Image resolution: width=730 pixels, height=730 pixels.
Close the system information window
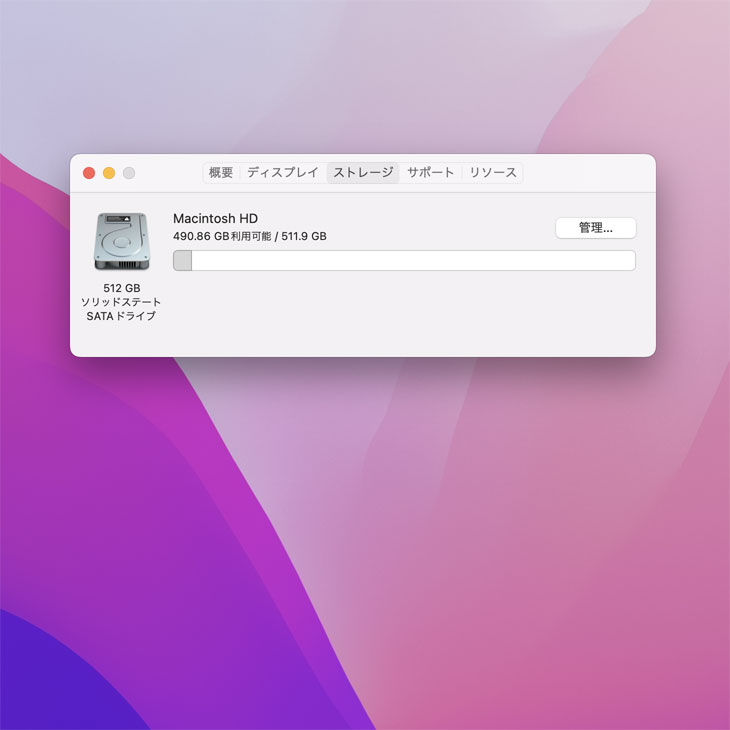(x=89, y=173)
